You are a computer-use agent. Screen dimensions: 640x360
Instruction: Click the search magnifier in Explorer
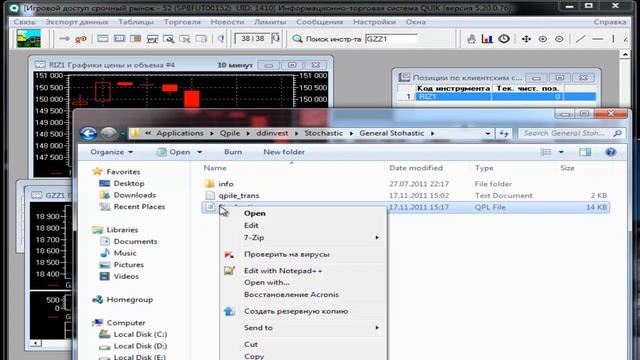pos(617,133)
